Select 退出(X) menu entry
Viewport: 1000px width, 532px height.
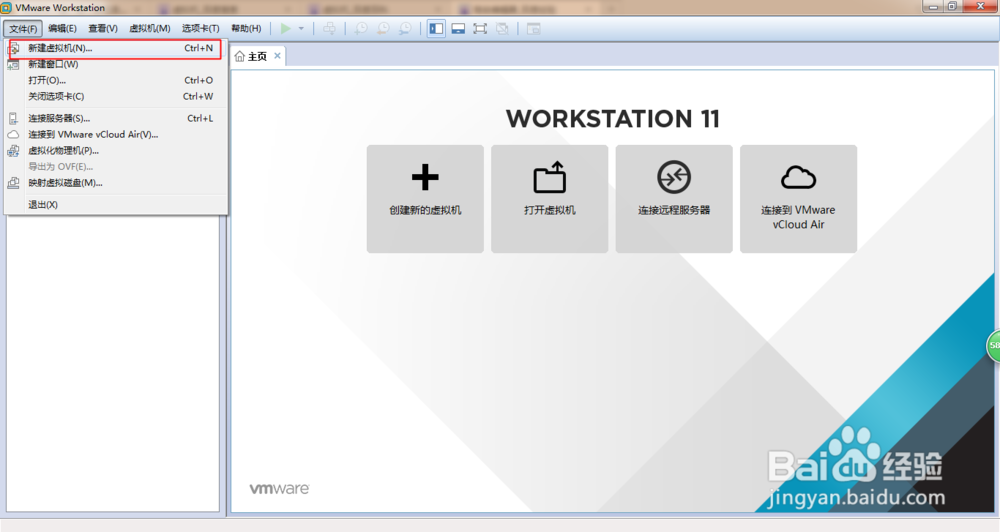point(115,204)
